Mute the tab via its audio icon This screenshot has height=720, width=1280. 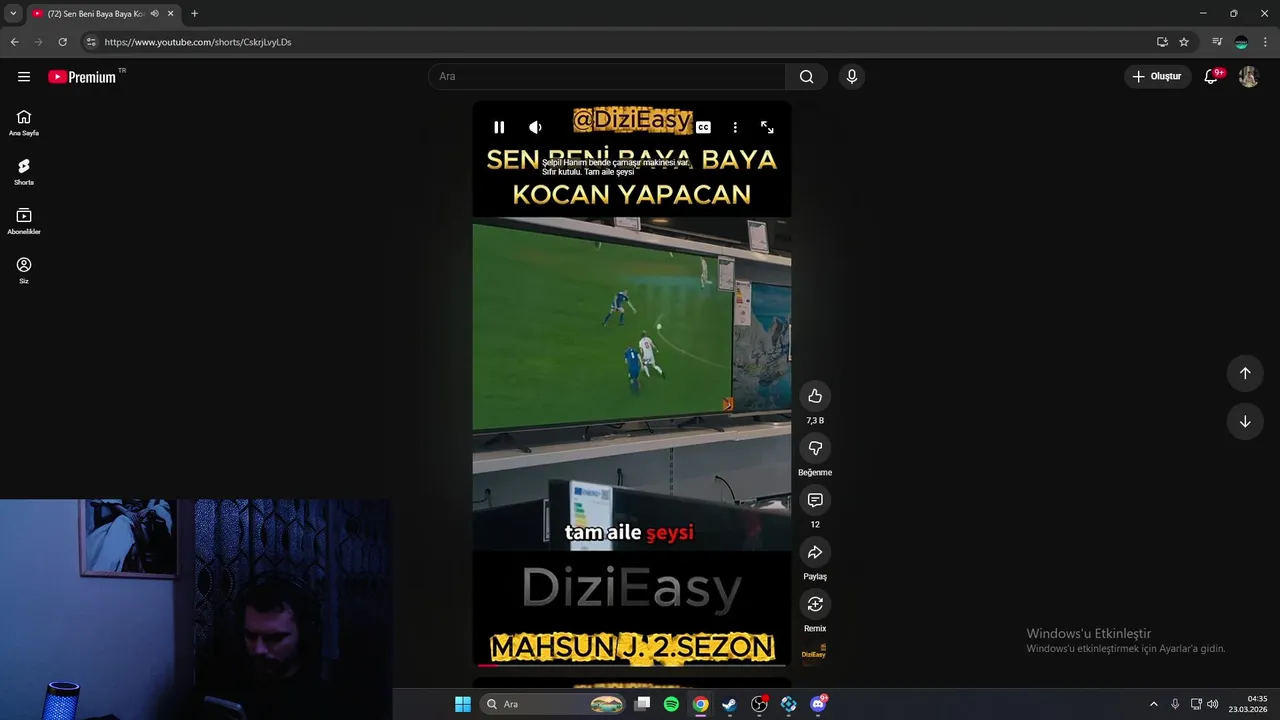coord(154,13)
